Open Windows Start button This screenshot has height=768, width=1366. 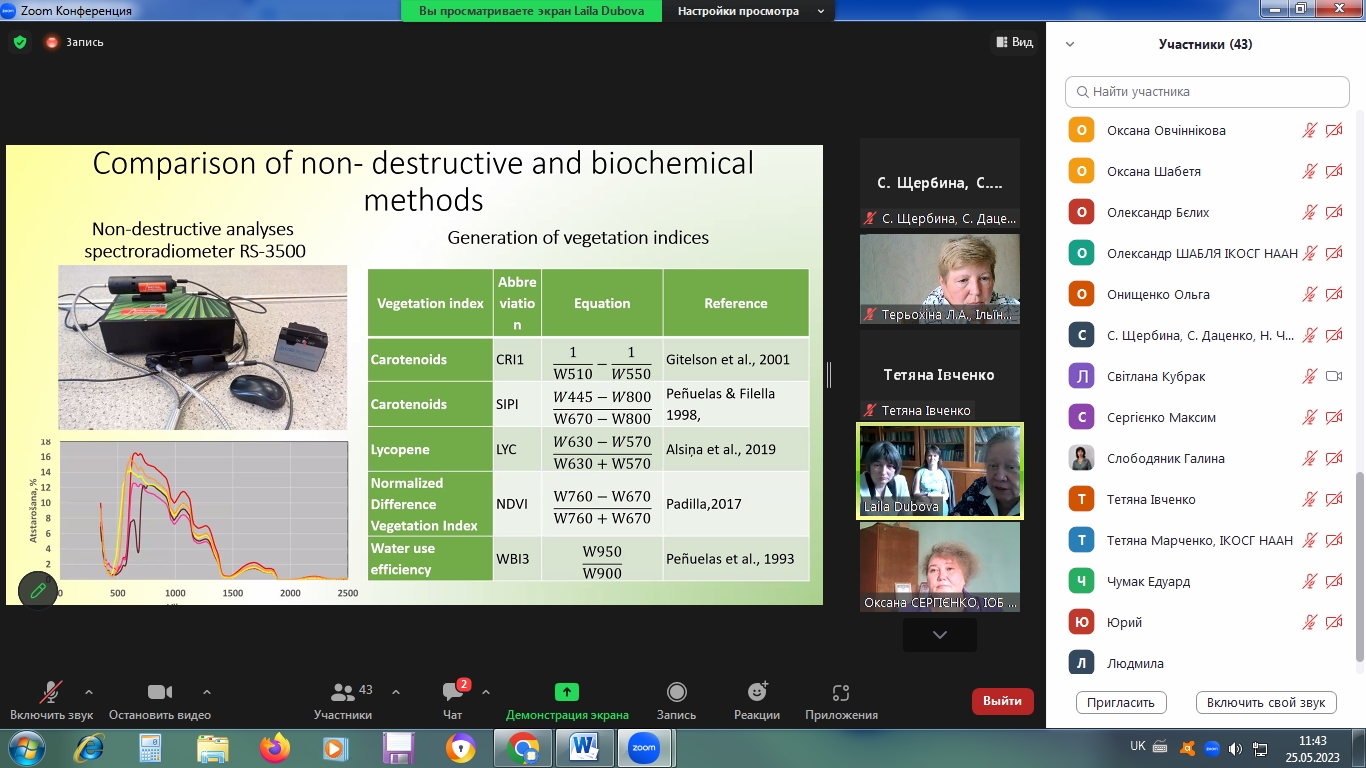pyautogui.click(x=26, y=748)
